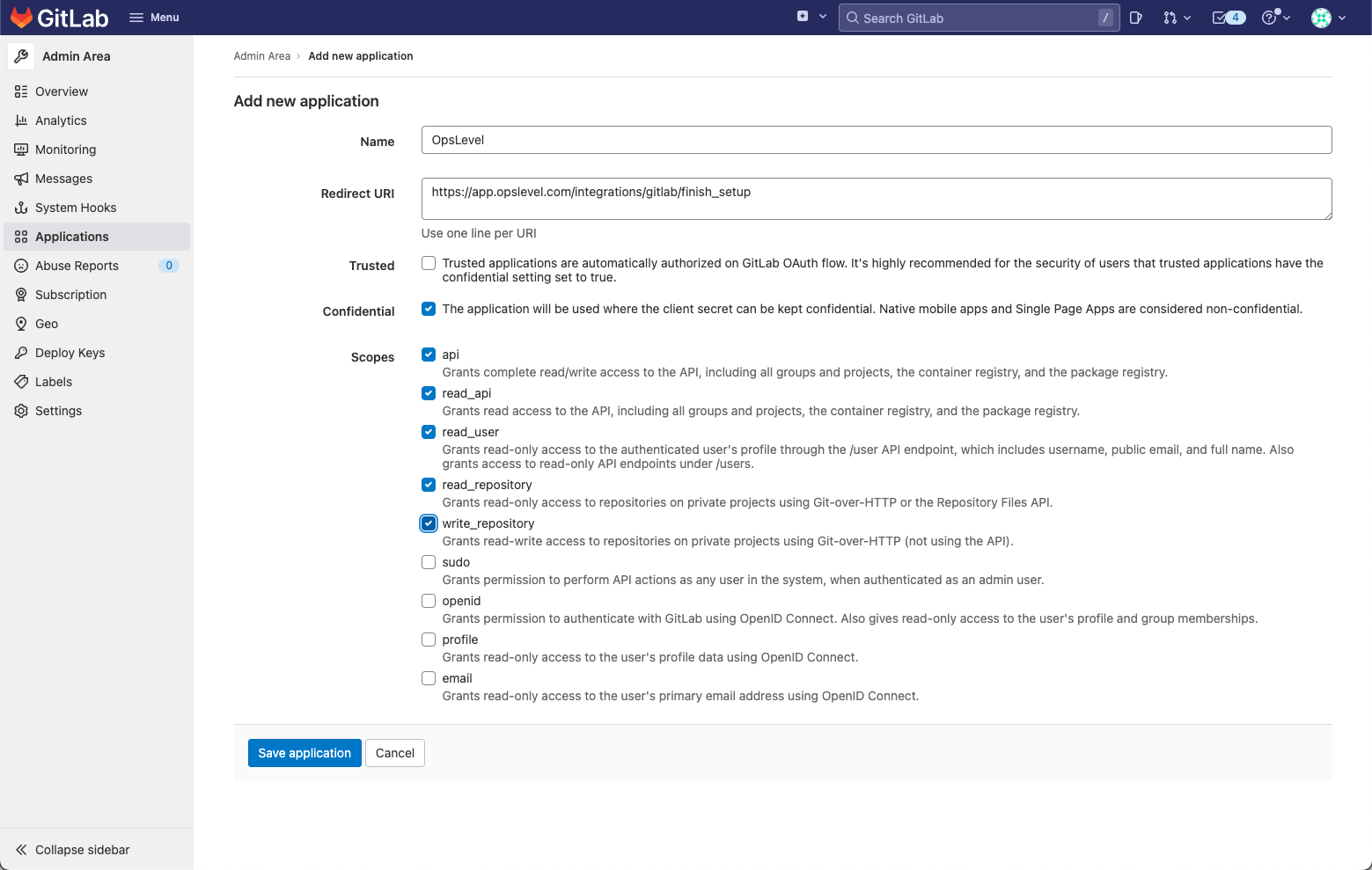
Task: Click the System Hooks anchor icon
Action: coord(21,208)
